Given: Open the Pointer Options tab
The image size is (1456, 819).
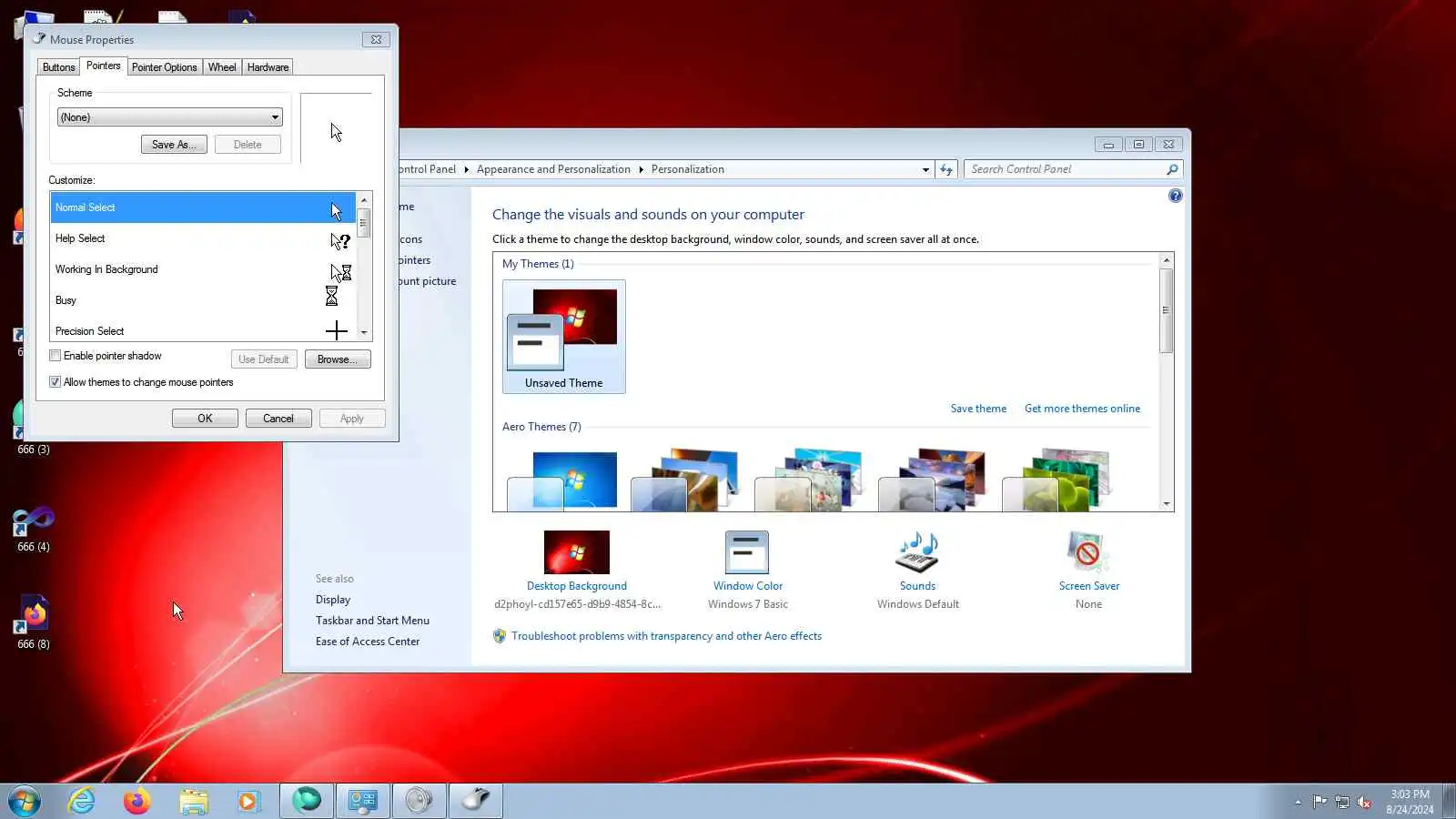Looking at the screenshot, I should [x=164, y=67].
